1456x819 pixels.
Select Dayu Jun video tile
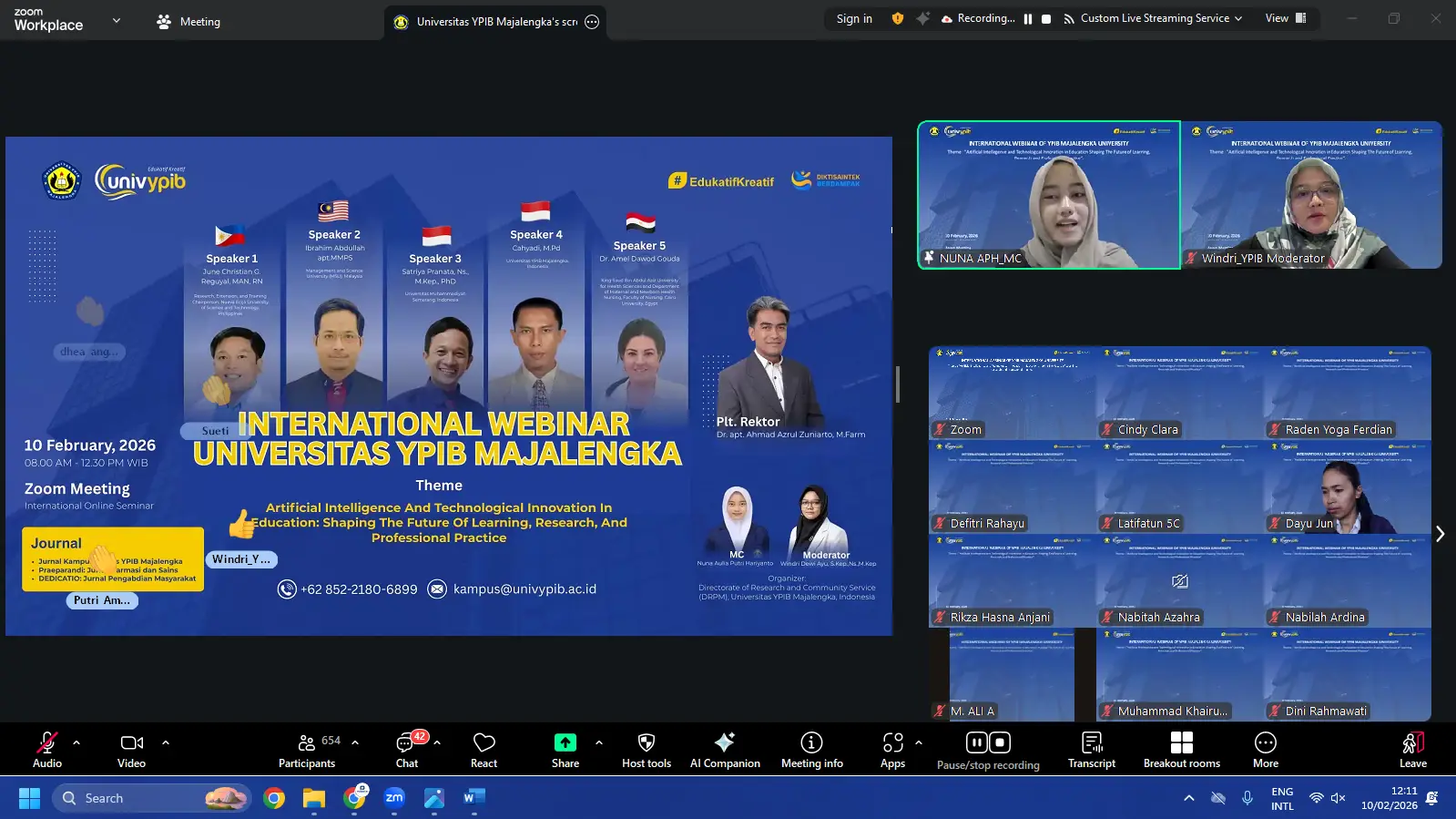pyautogui.click(x=1348, y=487)
